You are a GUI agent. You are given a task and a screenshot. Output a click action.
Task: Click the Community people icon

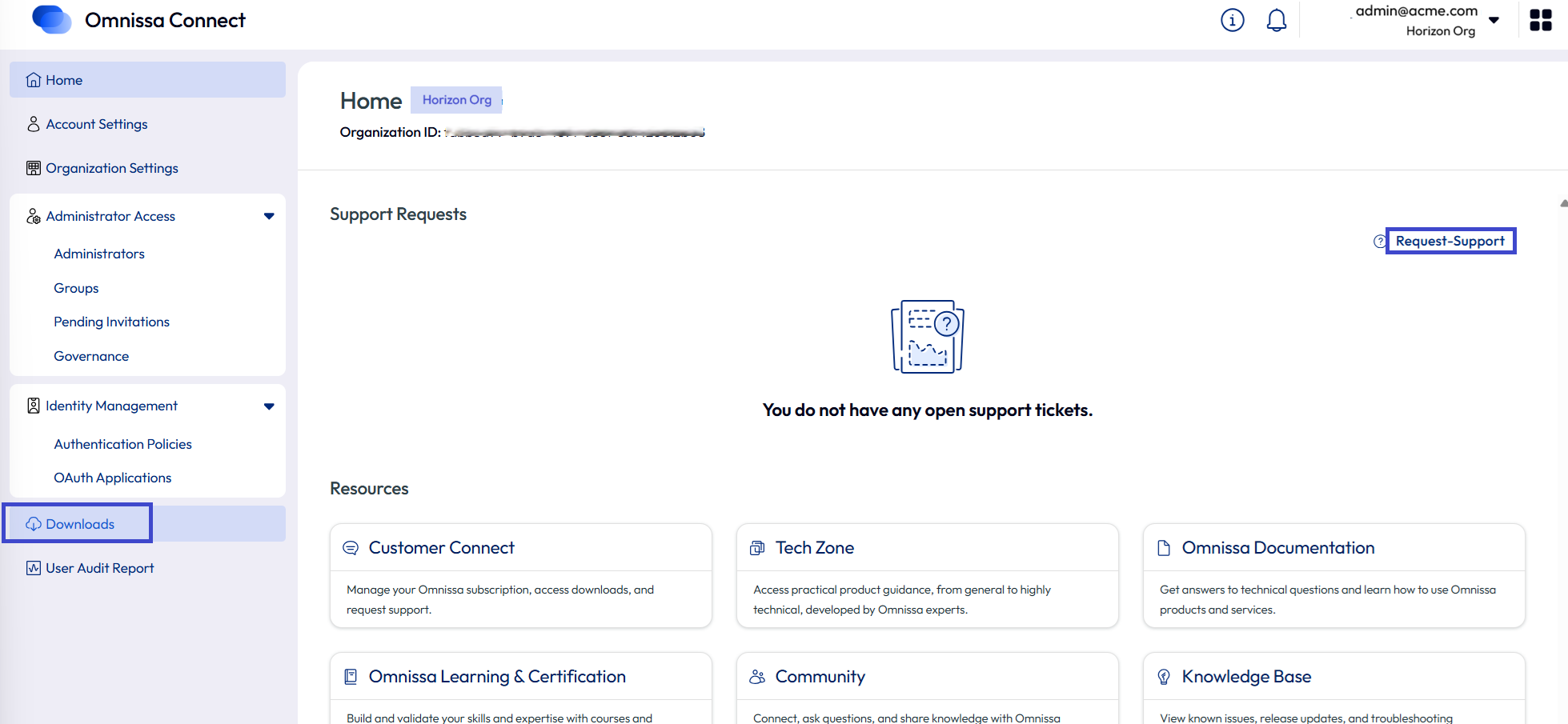pos(756,677)
